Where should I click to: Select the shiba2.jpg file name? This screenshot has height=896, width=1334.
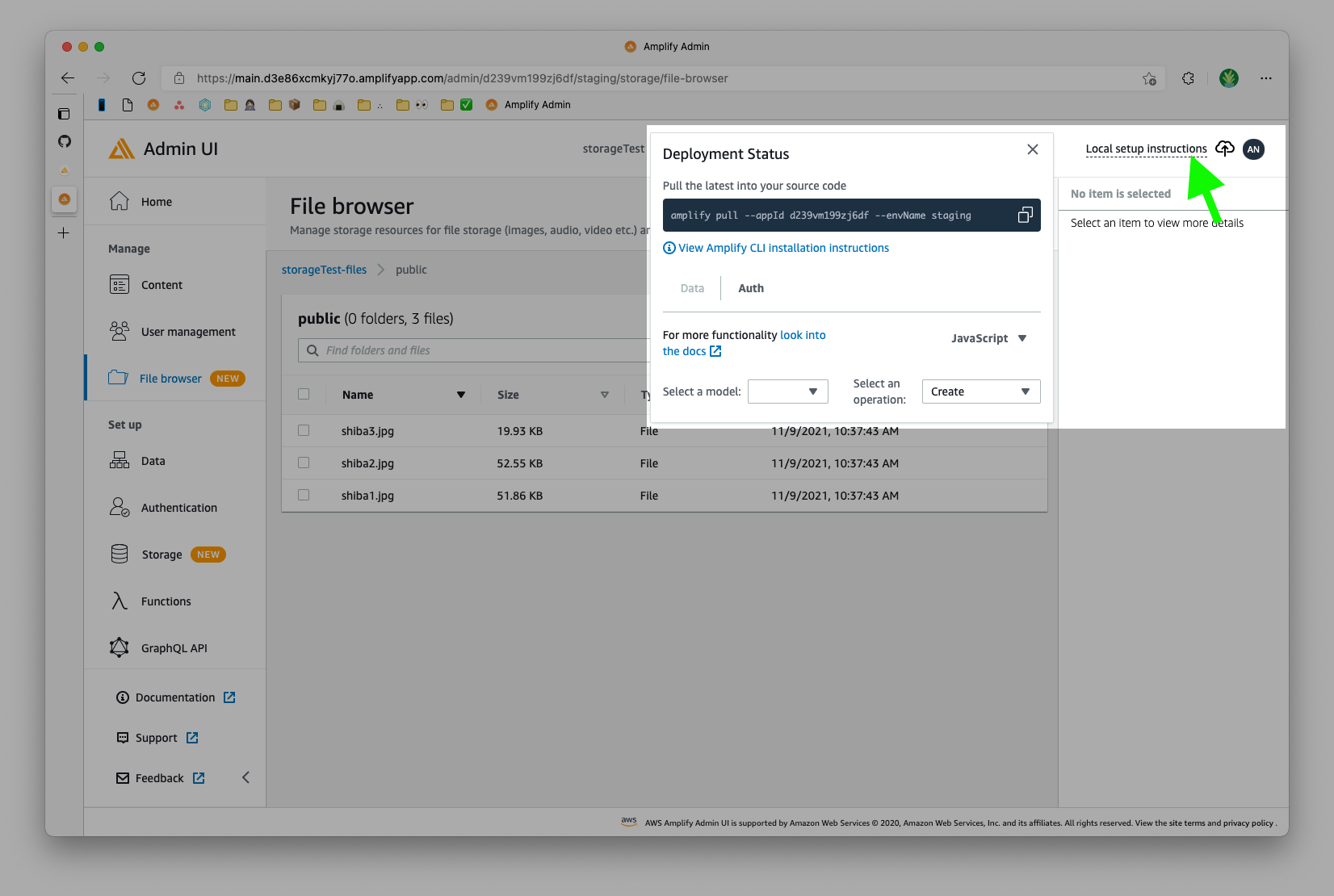[x=367, y=463]
